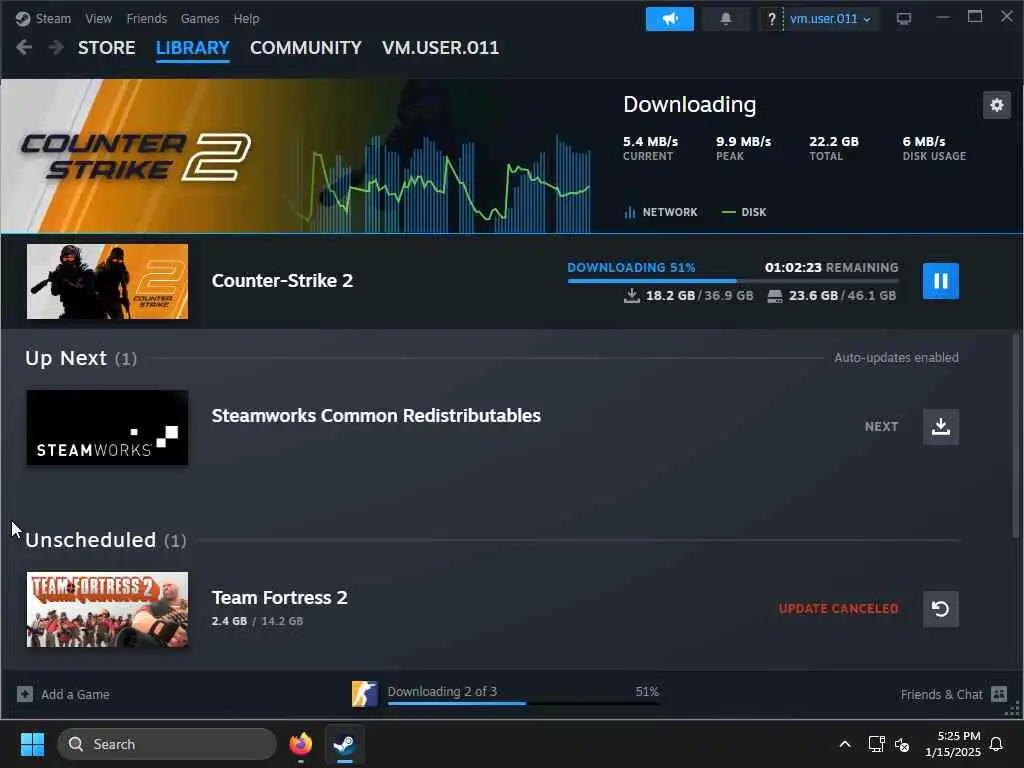The height and width of the screenshot is (768, 1024).
Task: Open the Help menu
Action: [x=246, y=18]
